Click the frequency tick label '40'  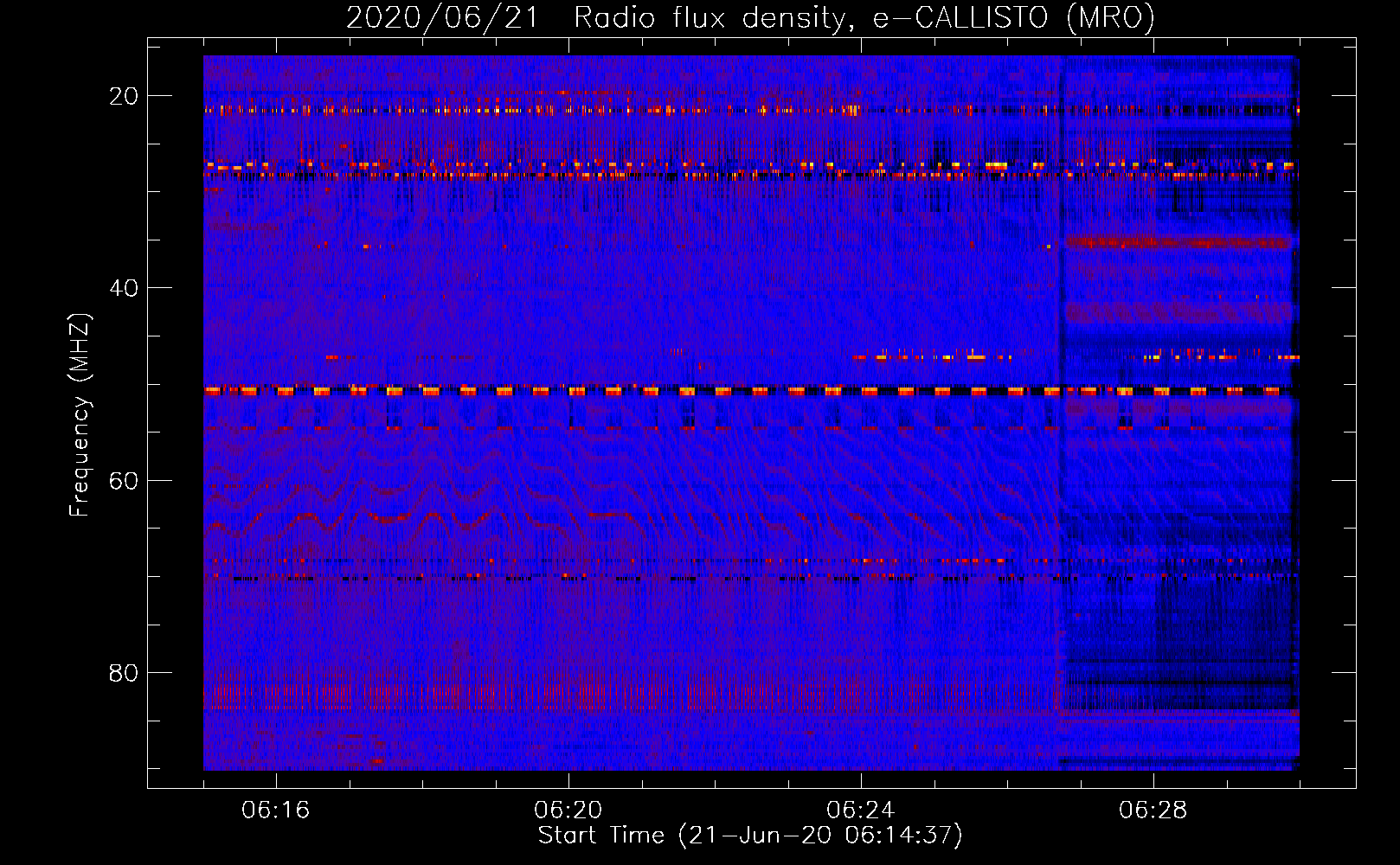124,288
